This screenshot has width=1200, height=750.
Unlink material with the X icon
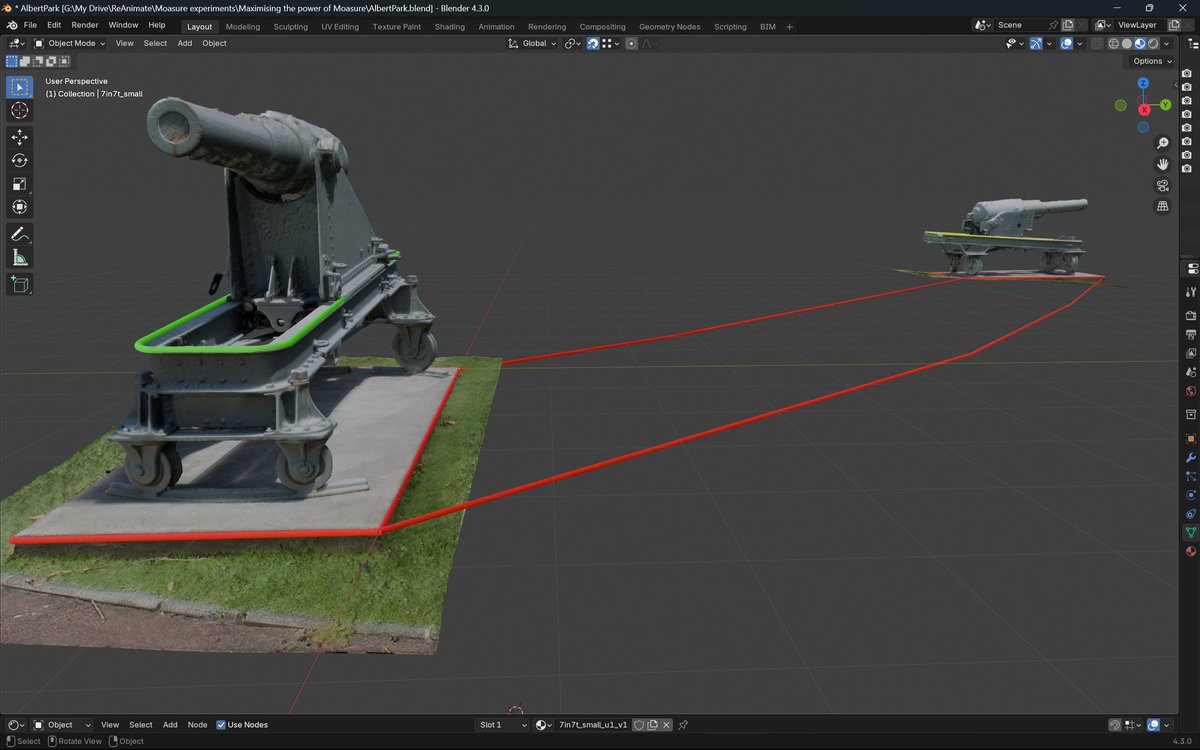click(666, 725)
